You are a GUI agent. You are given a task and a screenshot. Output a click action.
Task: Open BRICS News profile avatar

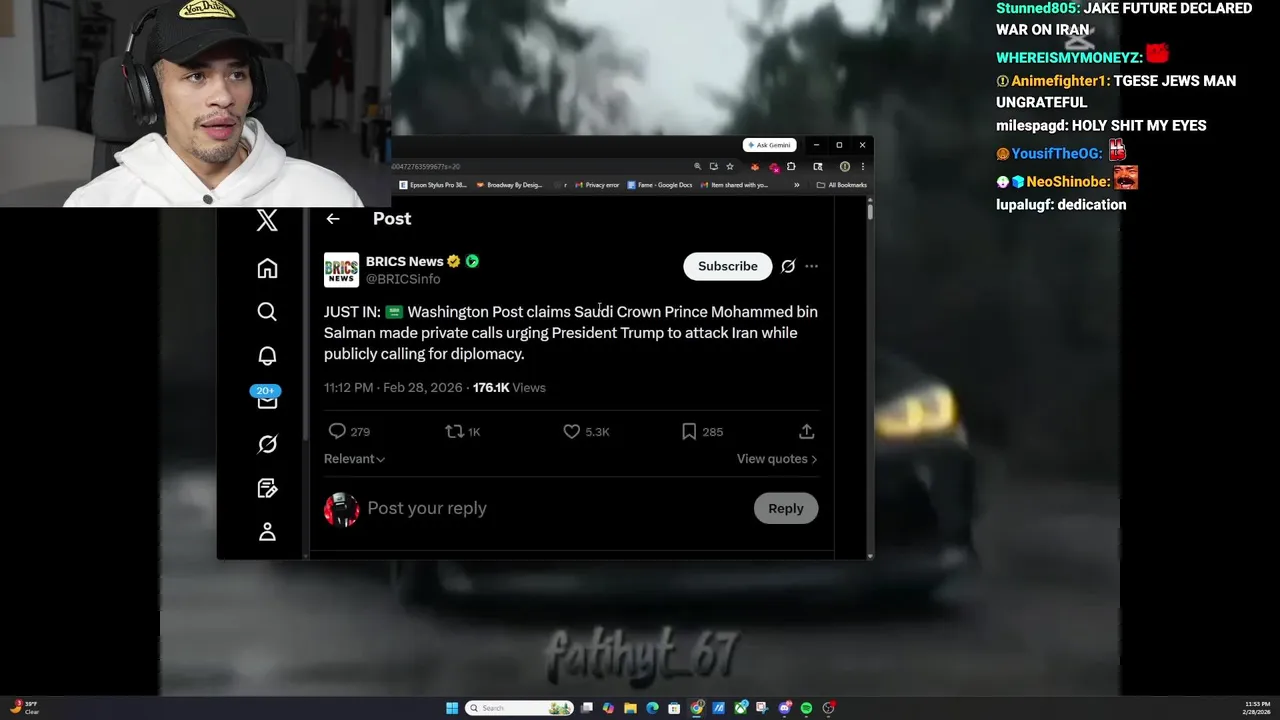[x=341, y=270]
